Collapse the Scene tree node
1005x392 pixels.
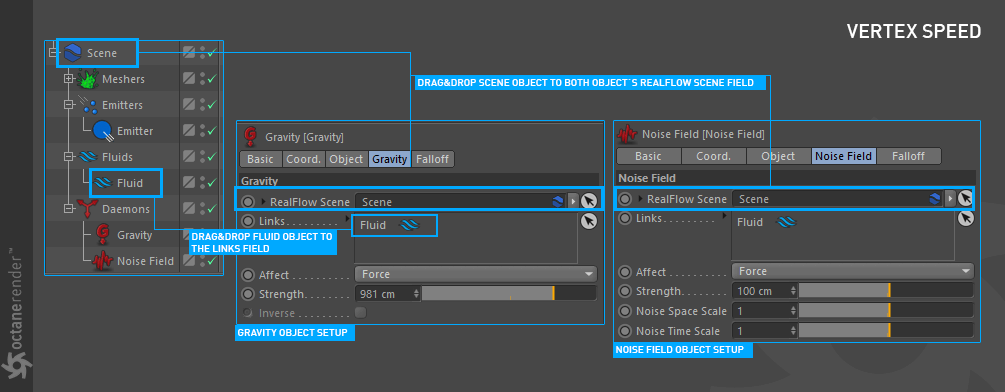point(54,53)
